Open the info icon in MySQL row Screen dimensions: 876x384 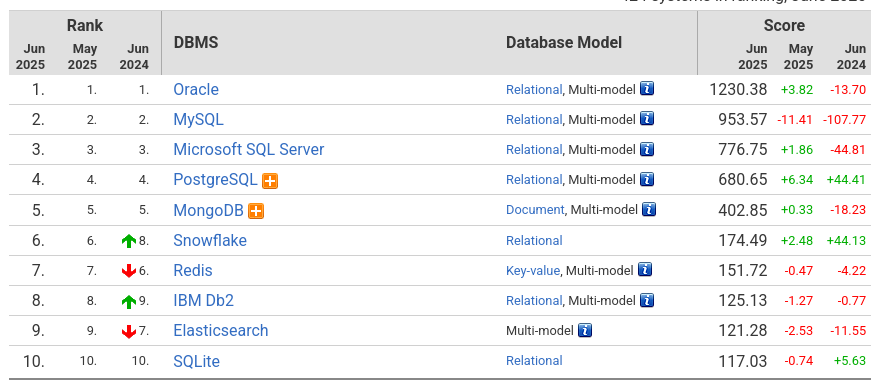pos(647,118)
